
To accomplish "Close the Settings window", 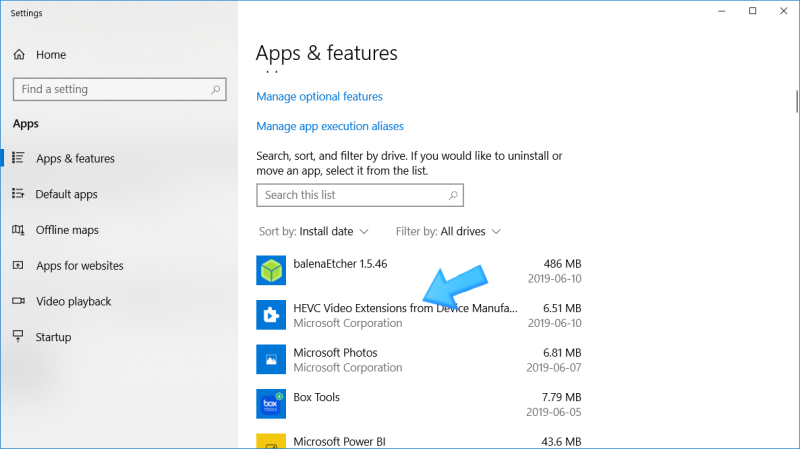I will coord(784,11).
